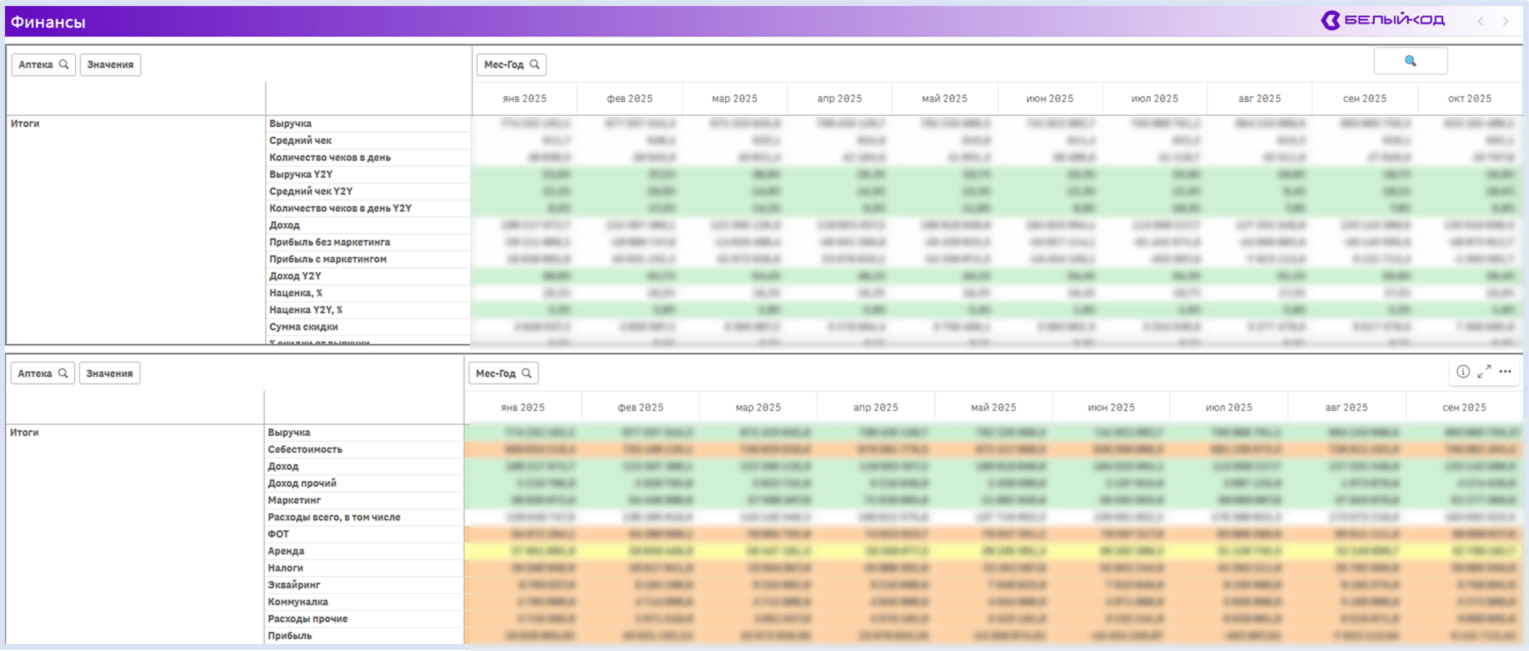
Task: Click search icon in upper Мес-Год button
Action: coord(535,64)
